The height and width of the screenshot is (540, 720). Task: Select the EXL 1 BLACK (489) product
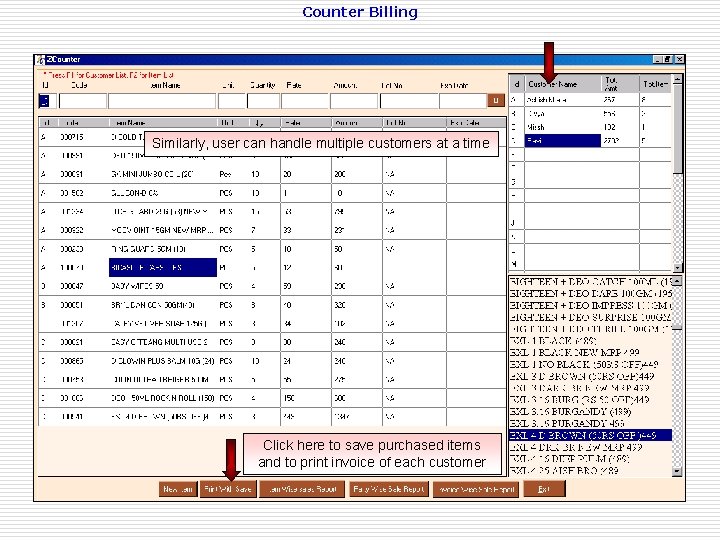pyautogui.click(x=591, y=341)
